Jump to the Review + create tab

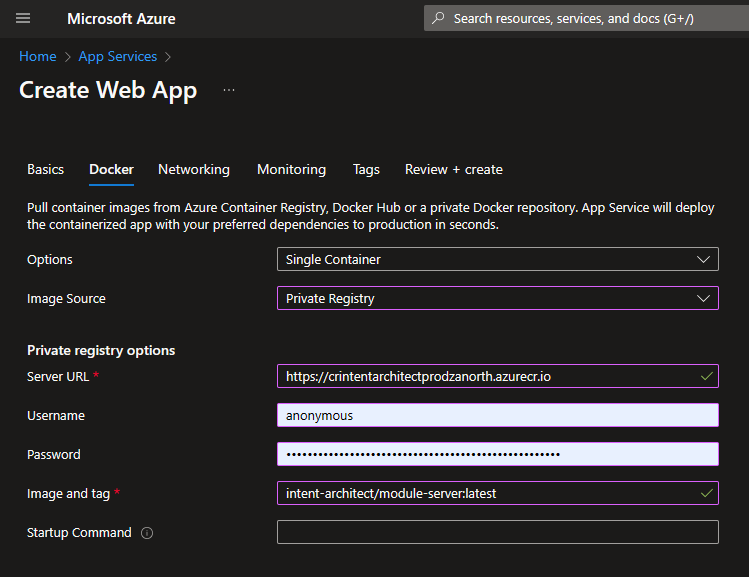453,170
